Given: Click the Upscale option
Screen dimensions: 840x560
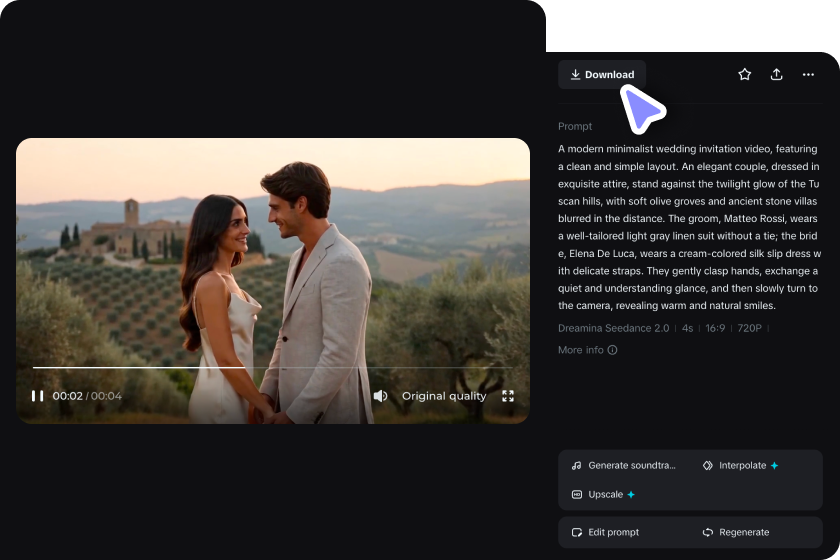Looking at the screenshot, I should (603, 495).
